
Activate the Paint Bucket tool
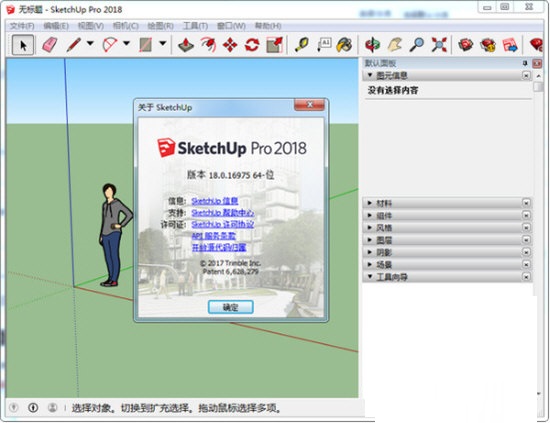pyautogui.click(x=344, y=45)
